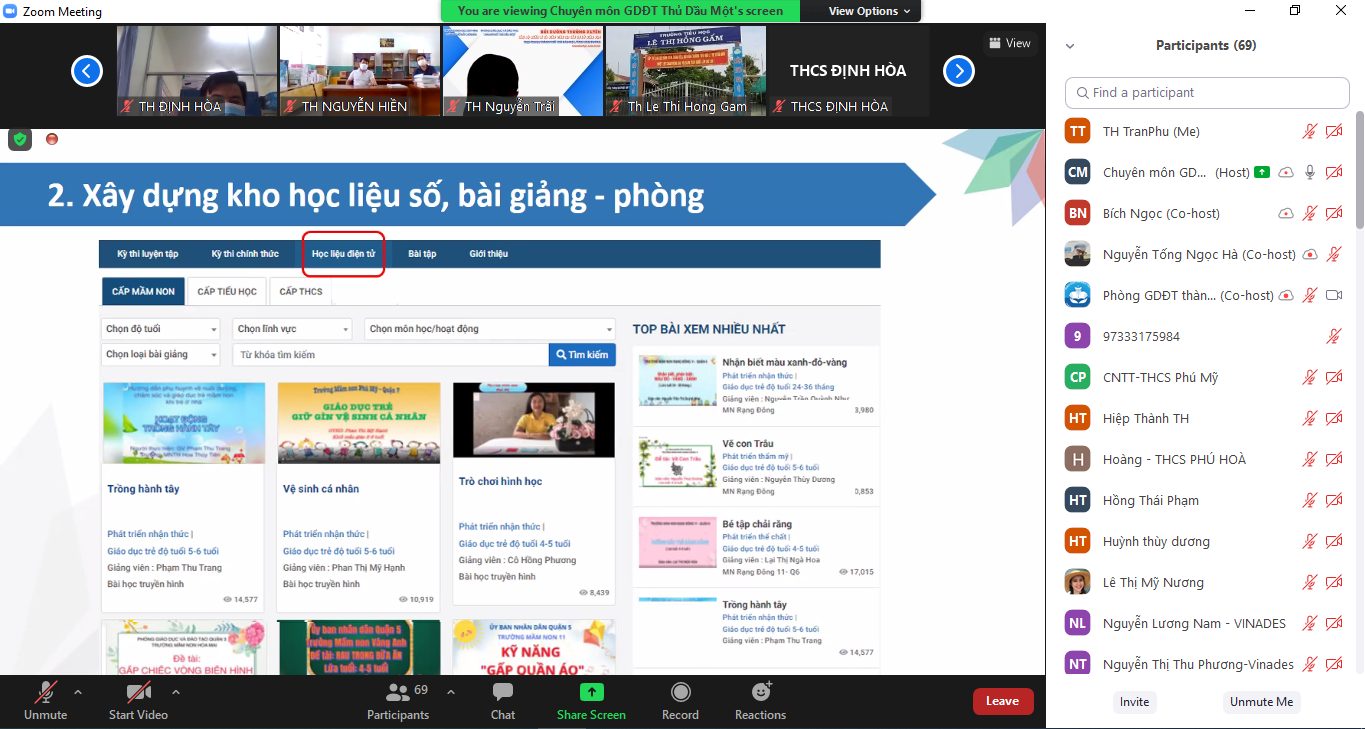The width and height of the screenshot is (1365, 729).
Task: Click the Unmute Me button
Action: [x=1262, y=702]
